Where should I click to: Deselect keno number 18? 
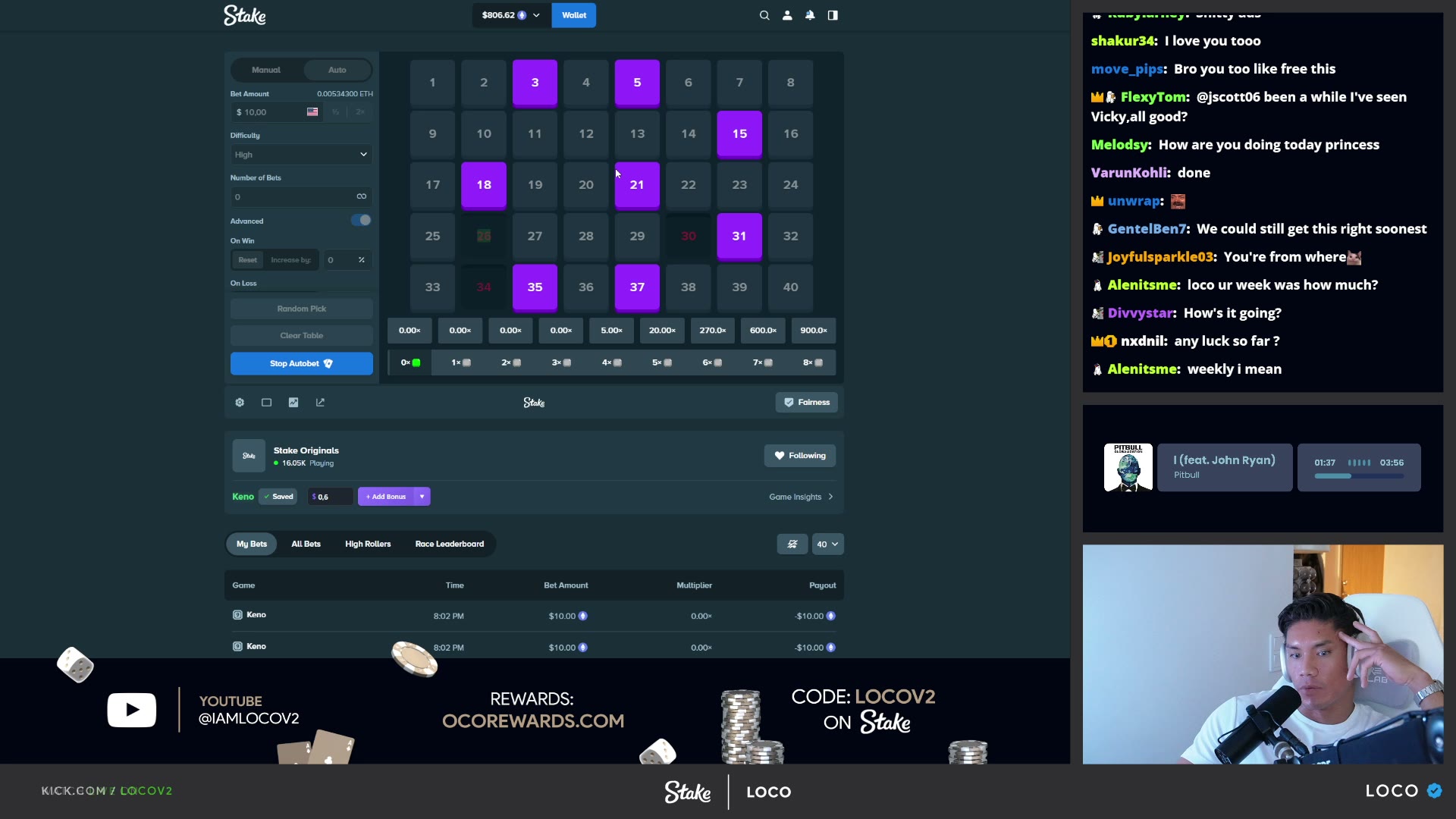pos(484,185)
